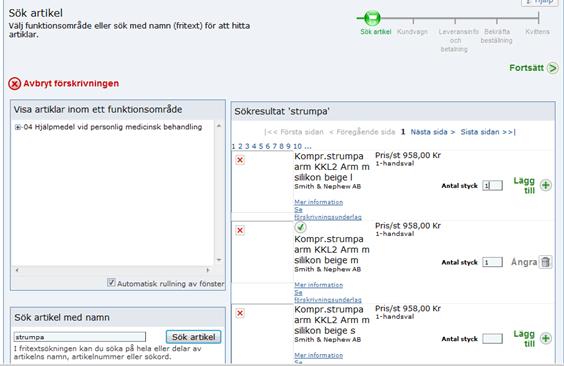Click the green Fortsätt arrow icon

click(x=552, y=68)
